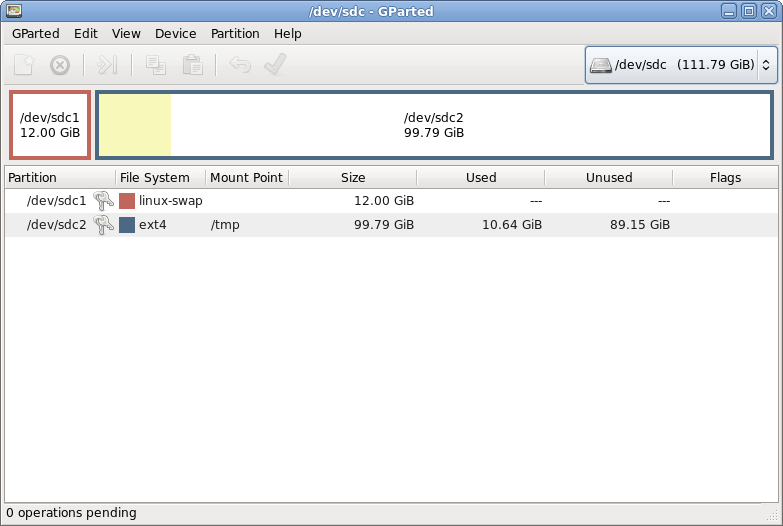This screenshot has height=526, width=783.
Task: Sort by the Used column header
Action: click(480, 178)
